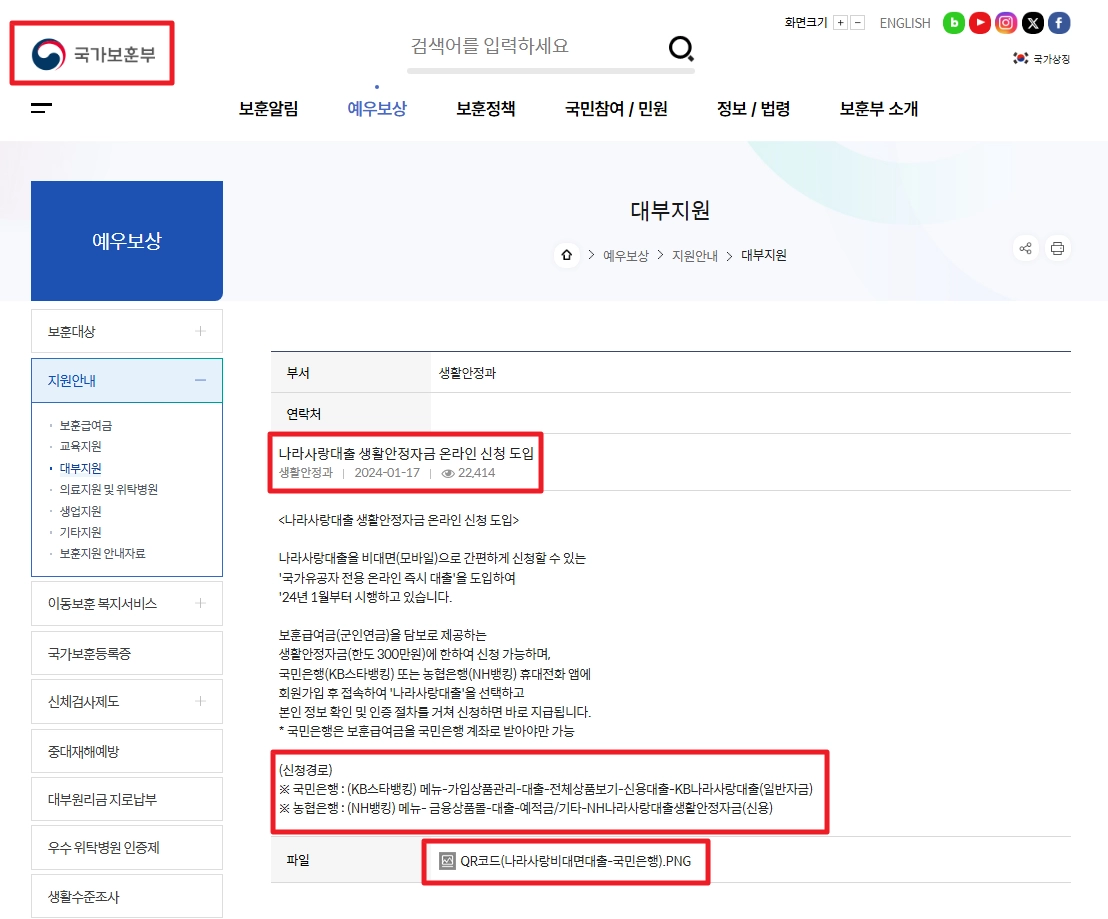Click the home icon in breadcrumb
Image resolution: width=1108 pixels, height=919 pixels.
[x=567, y=255]
